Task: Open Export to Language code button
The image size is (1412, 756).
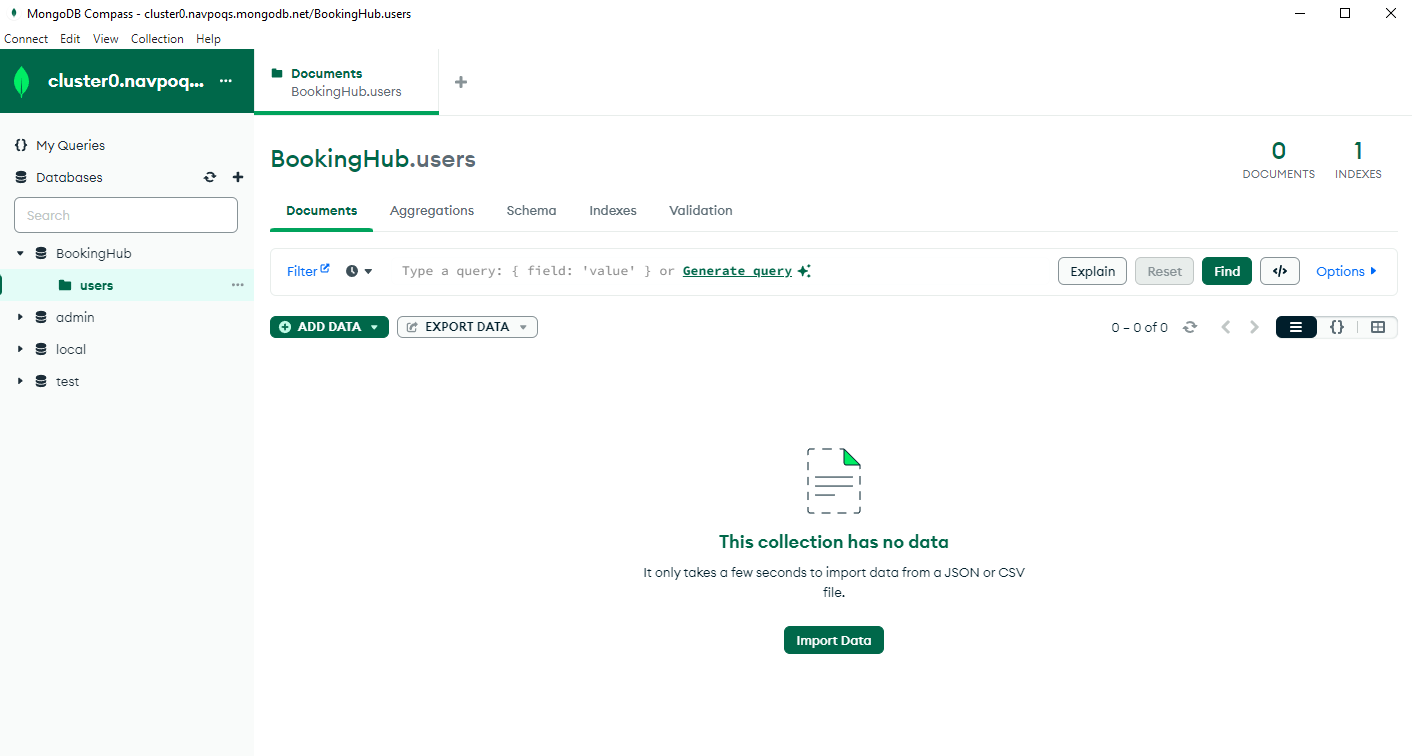Action: [1280, 271]
